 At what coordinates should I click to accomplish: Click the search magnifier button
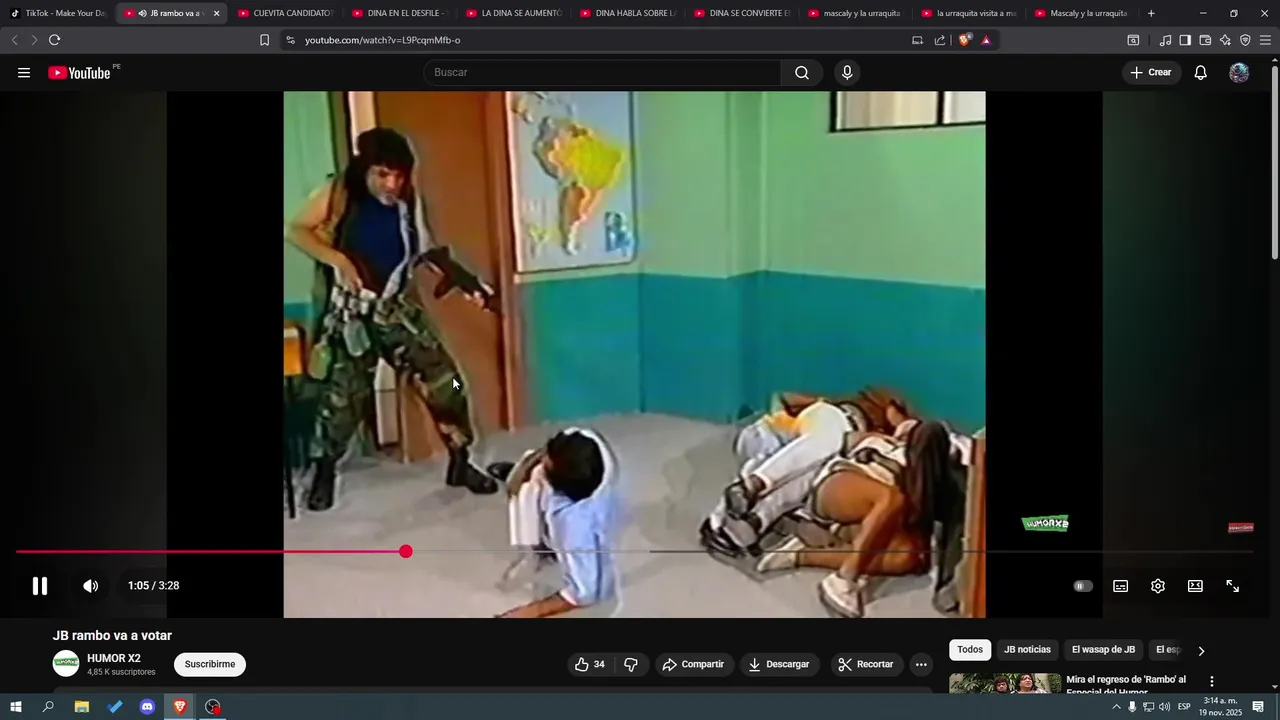pyautogui.click(x=802, y=73)
